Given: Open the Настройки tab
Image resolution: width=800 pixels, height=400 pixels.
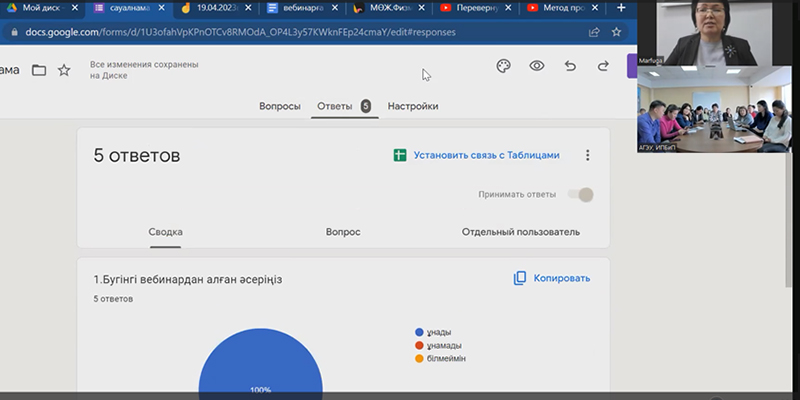Looking at the screenshot, I should pos(412,106).
